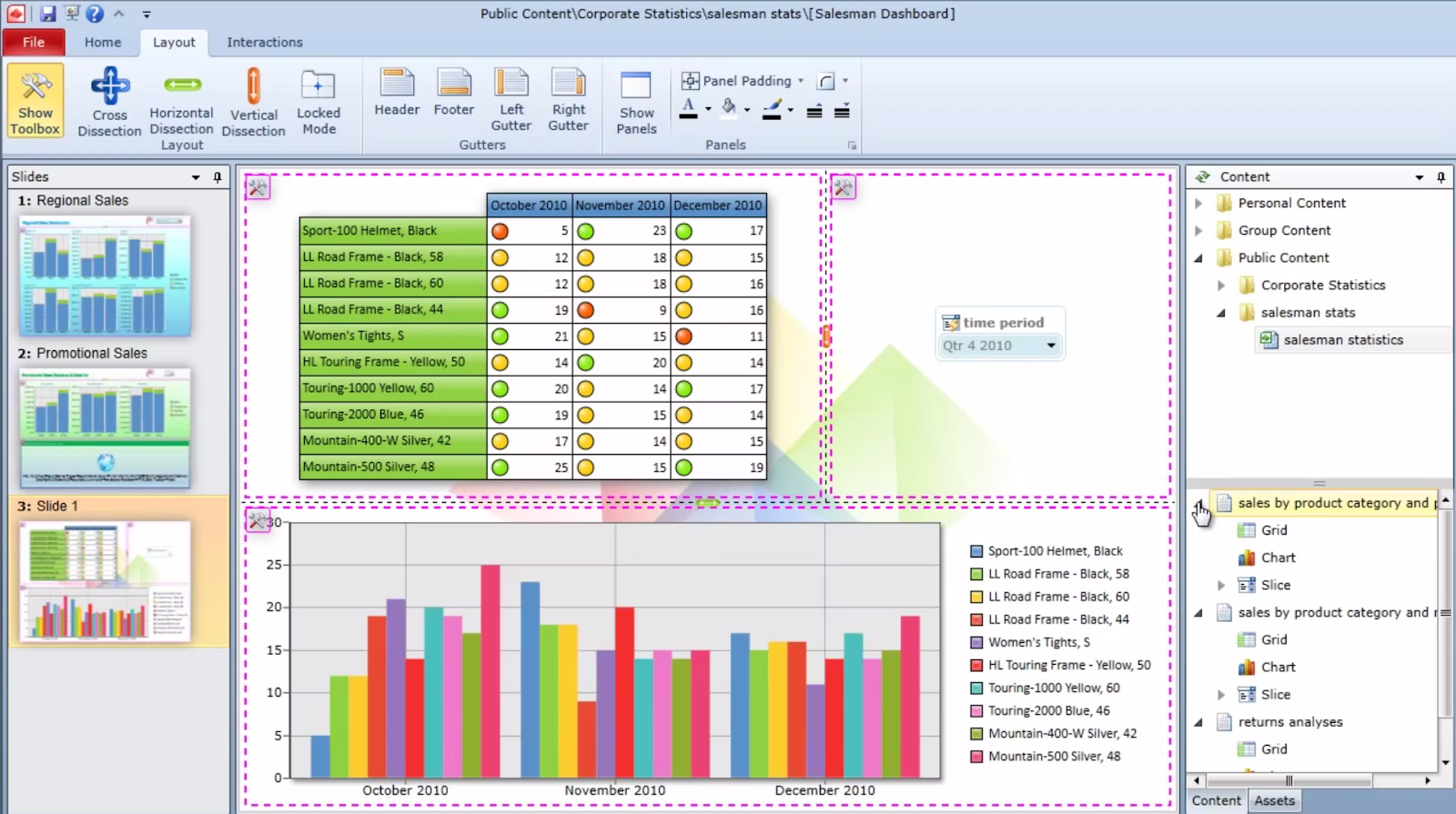The image size is (1456, 814).
Task: Add a Header gutter
Action: coord(397,93)
